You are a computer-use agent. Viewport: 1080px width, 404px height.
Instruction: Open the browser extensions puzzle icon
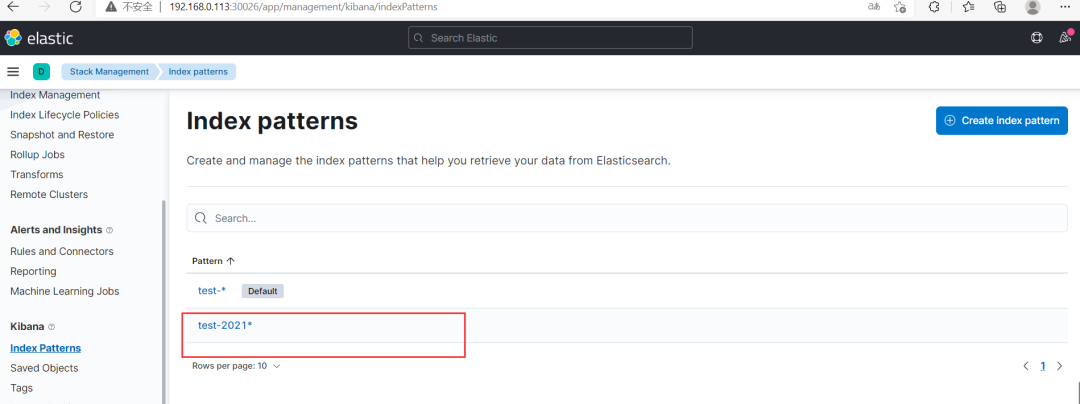pyautogui.click(x=934, y=7)
